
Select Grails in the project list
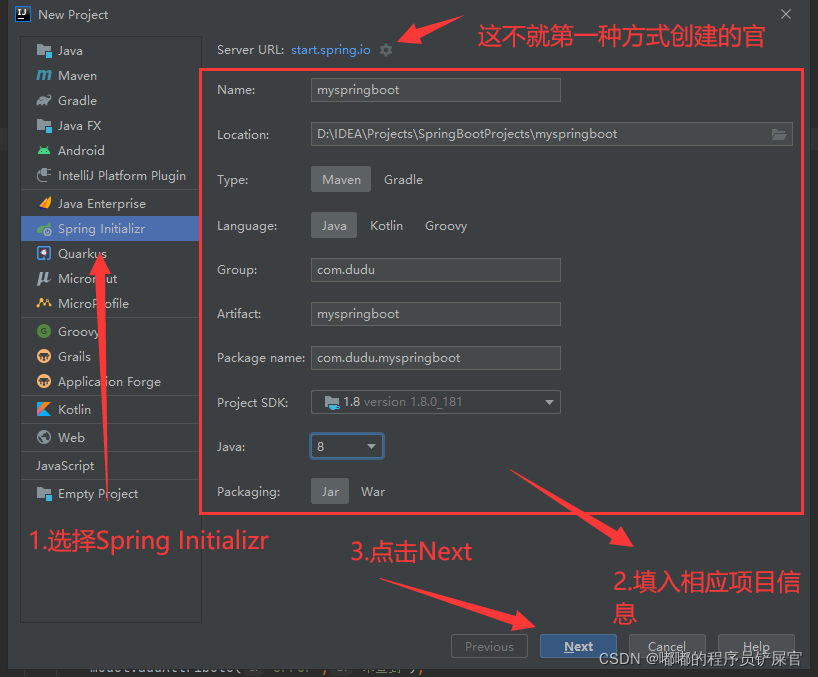tap(110, 356)
